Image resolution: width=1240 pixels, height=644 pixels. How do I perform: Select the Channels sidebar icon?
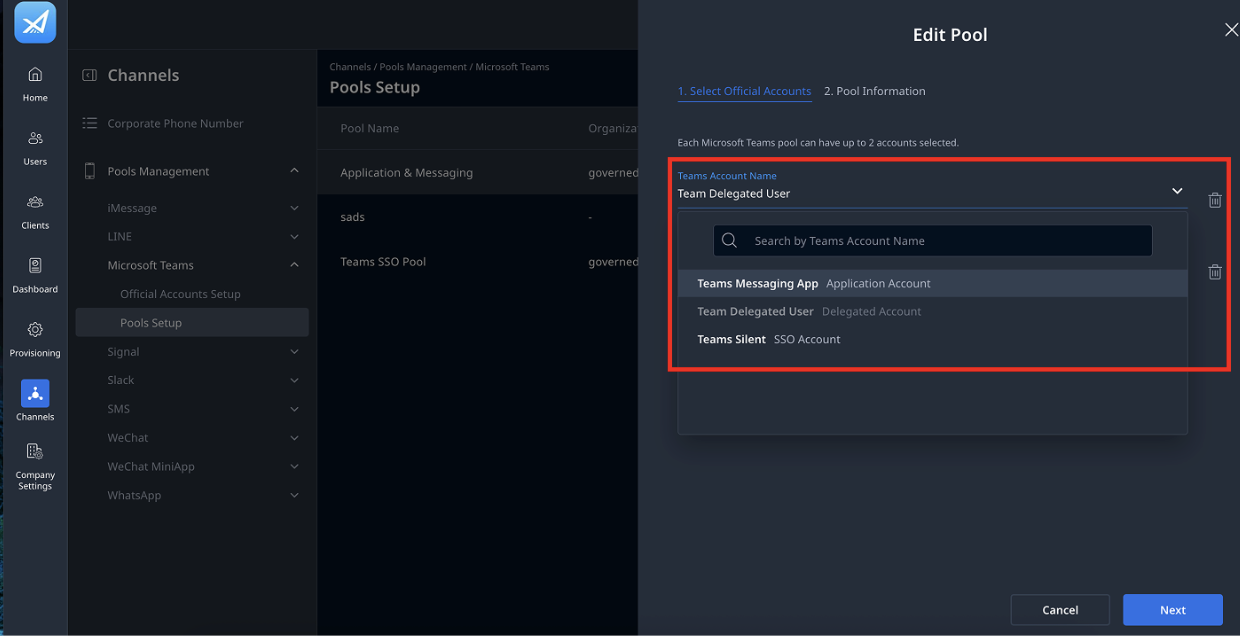coord(35,393)
